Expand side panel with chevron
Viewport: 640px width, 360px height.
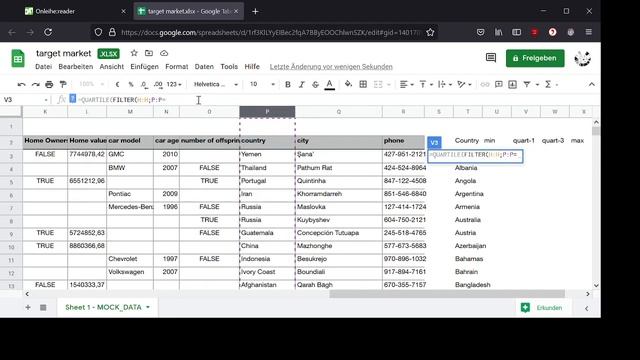click(587, 309)
